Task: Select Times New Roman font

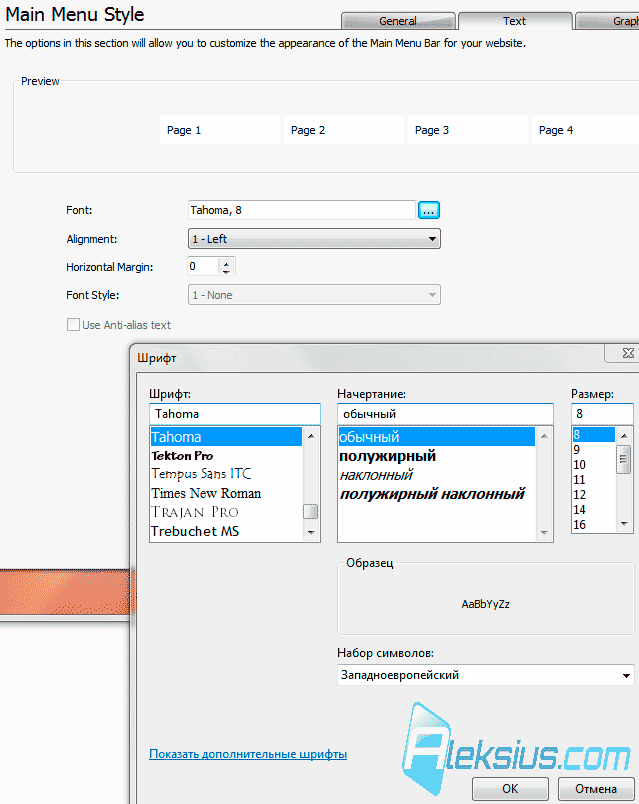Action: pyautogui.click(x=206, y=493)
